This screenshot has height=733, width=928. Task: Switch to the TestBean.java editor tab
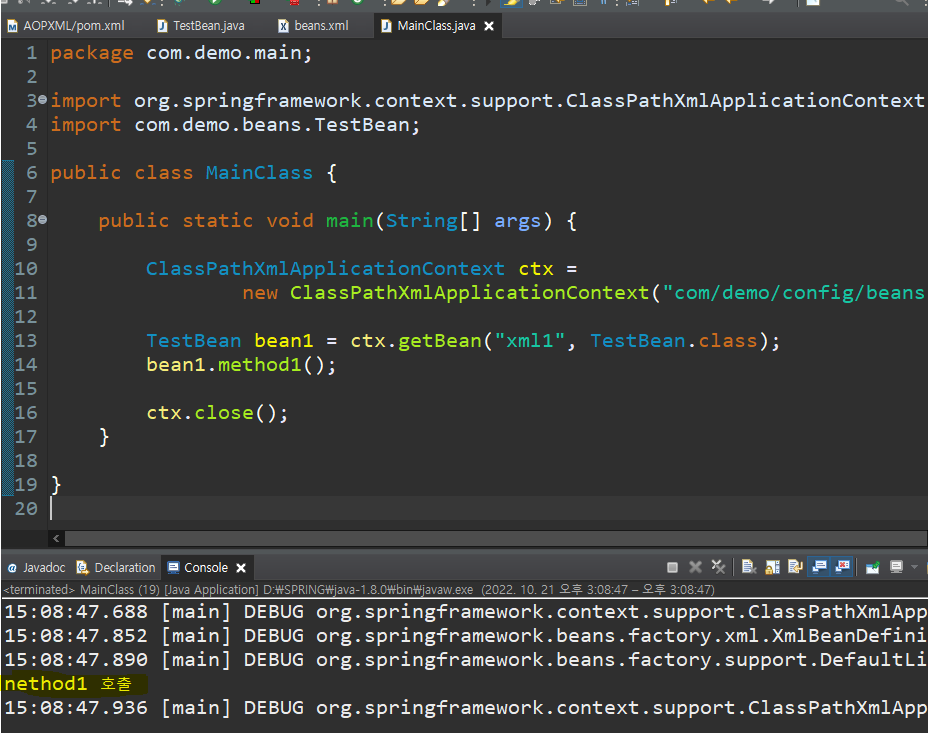tap(201, 26)
